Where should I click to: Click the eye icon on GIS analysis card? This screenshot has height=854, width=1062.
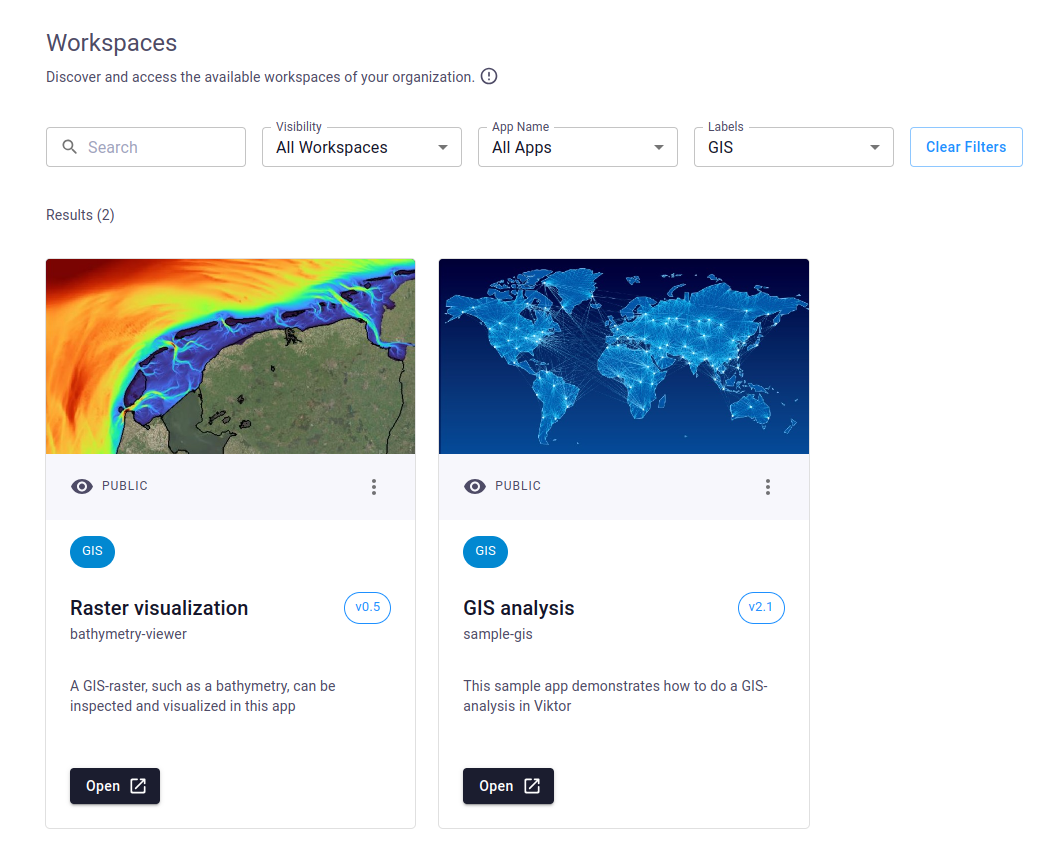pos(475,486)
